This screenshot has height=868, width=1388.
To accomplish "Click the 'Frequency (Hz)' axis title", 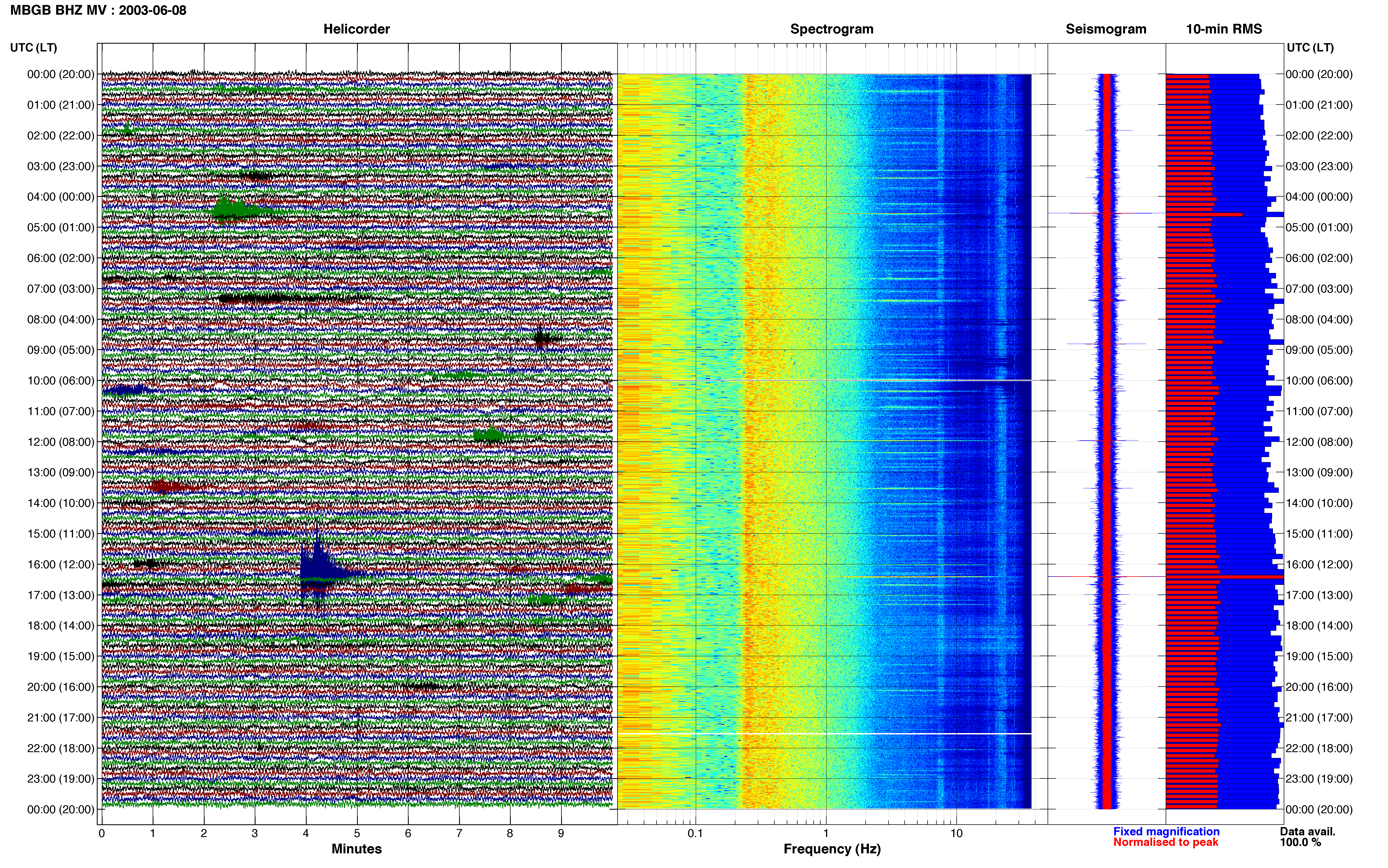I will (832, 849).
